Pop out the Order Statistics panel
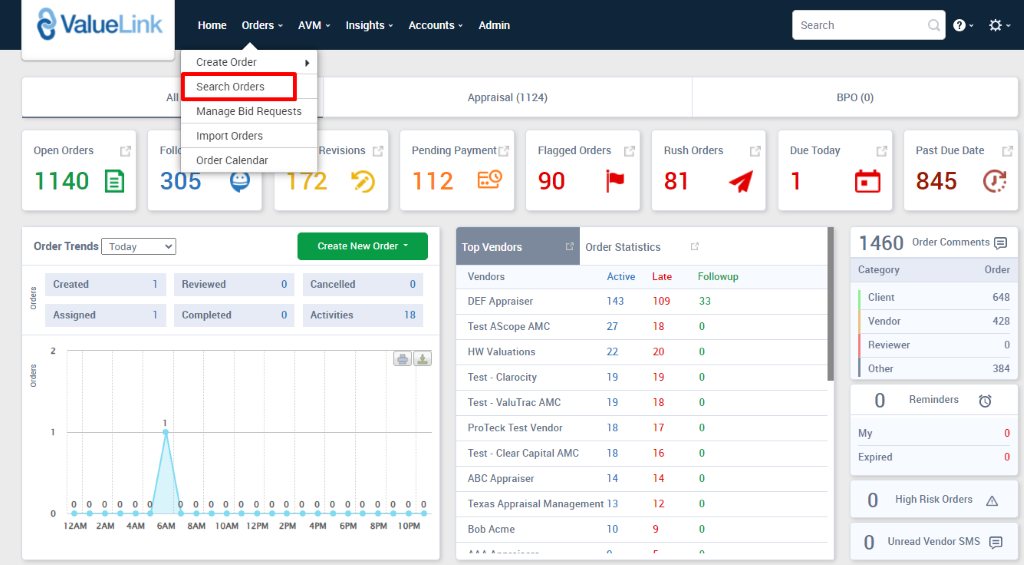 click(695, 246)
